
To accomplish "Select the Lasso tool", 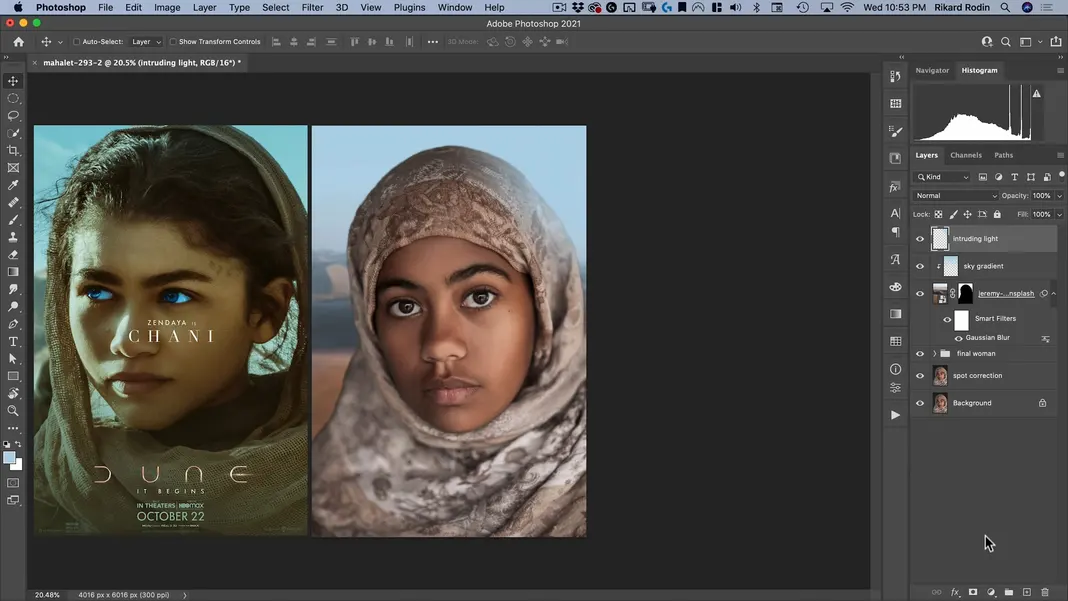I will click(x=13, y=116).
